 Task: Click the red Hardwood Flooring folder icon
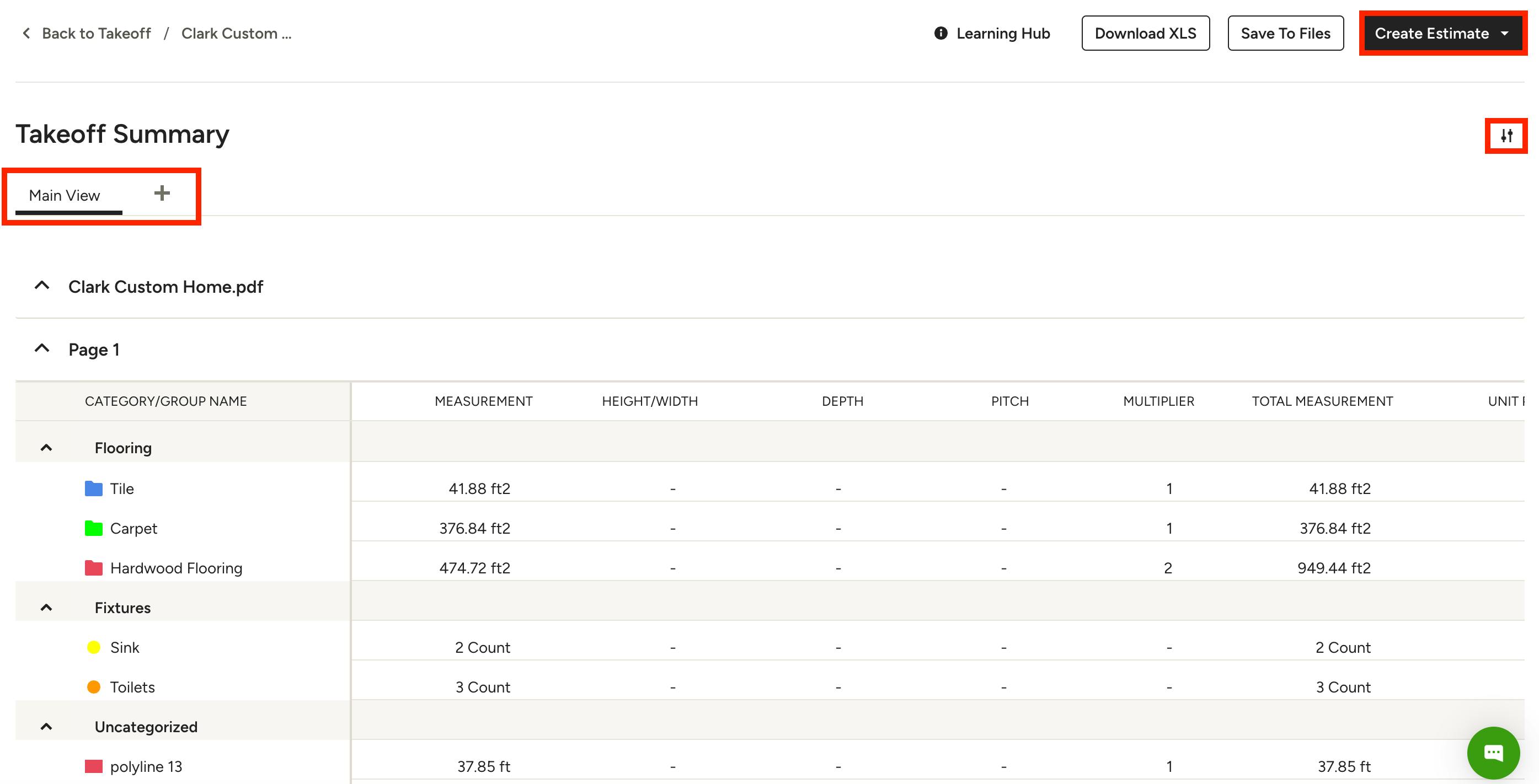click(94, 568)
